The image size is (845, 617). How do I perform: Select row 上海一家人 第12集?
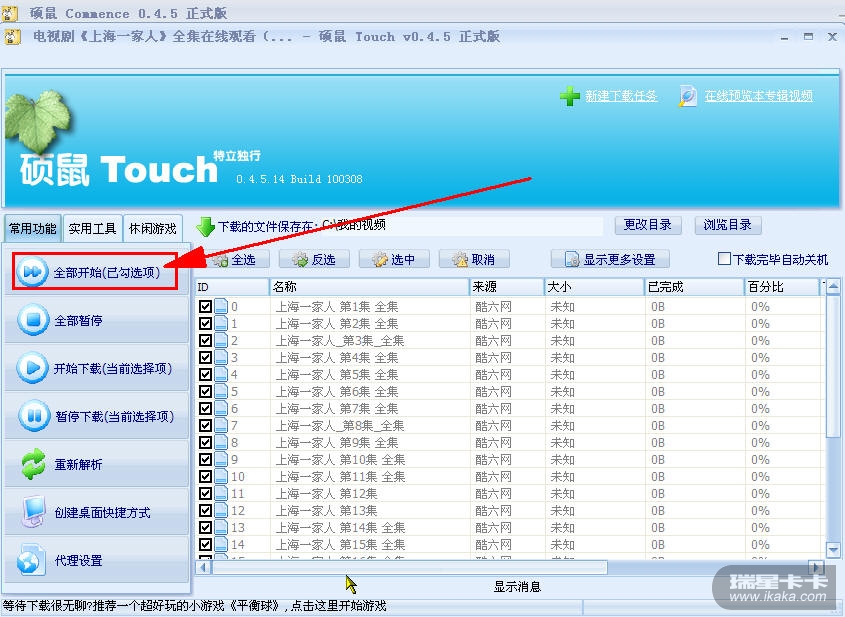click(509, 494)
